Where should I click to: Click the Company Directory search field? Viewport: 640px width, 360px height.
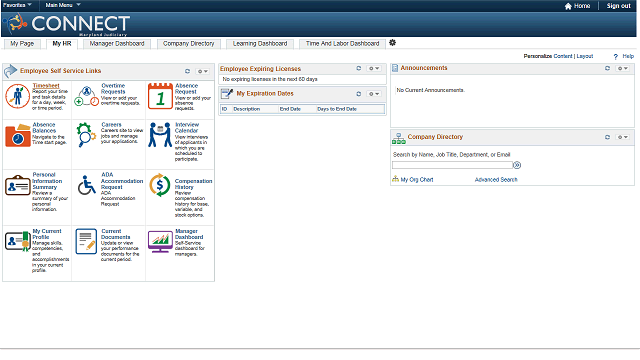tap(452, 165)
